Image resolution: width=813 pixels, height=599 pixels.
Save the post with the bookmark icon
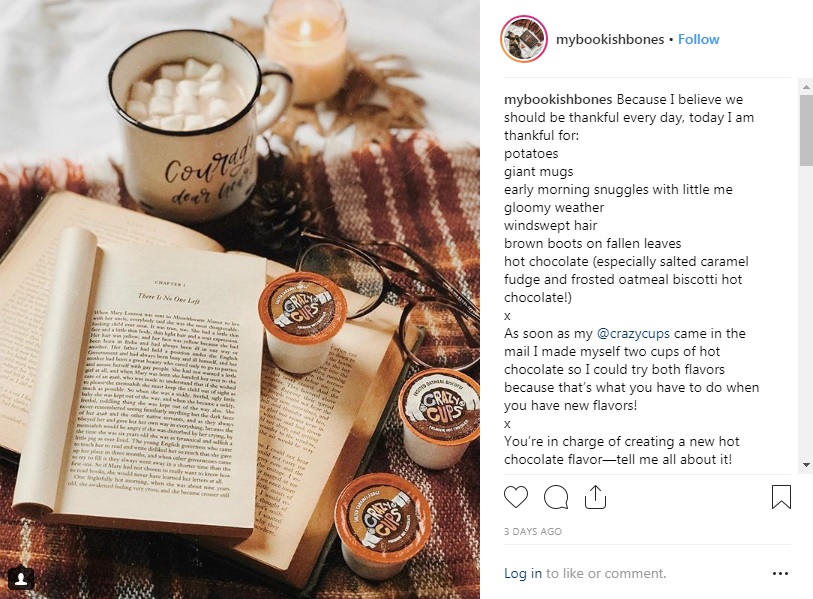[x=781, y=497]
